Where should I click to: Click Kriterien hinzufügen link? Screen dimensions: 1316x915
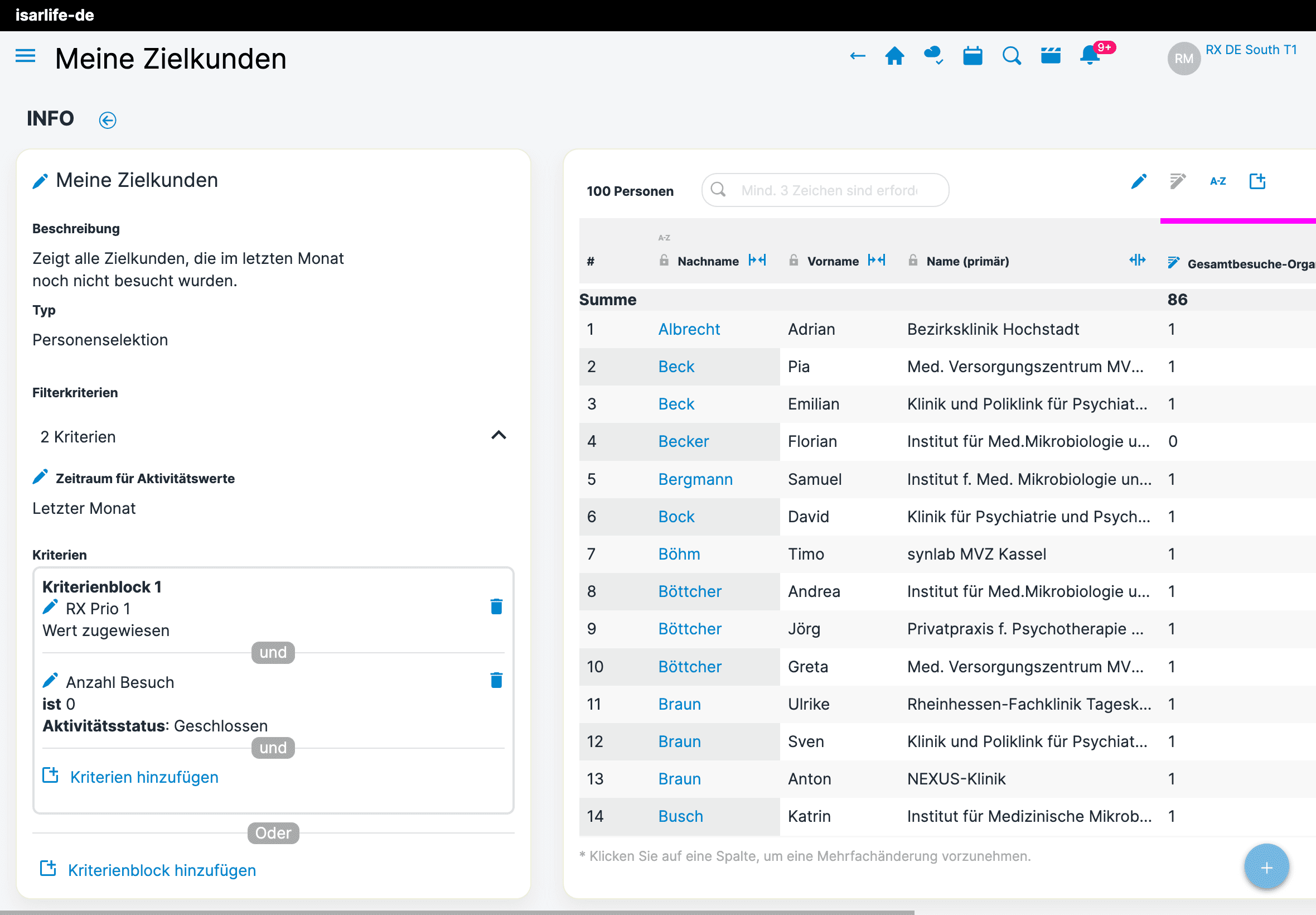[144, 777]
